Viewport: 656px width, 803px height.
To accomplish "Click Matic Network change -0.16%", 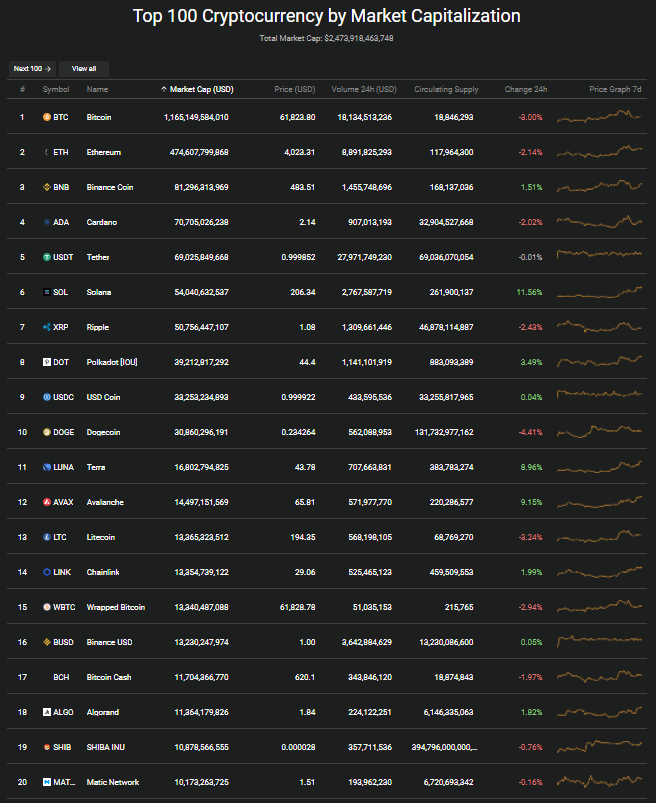I will [530, 782].
